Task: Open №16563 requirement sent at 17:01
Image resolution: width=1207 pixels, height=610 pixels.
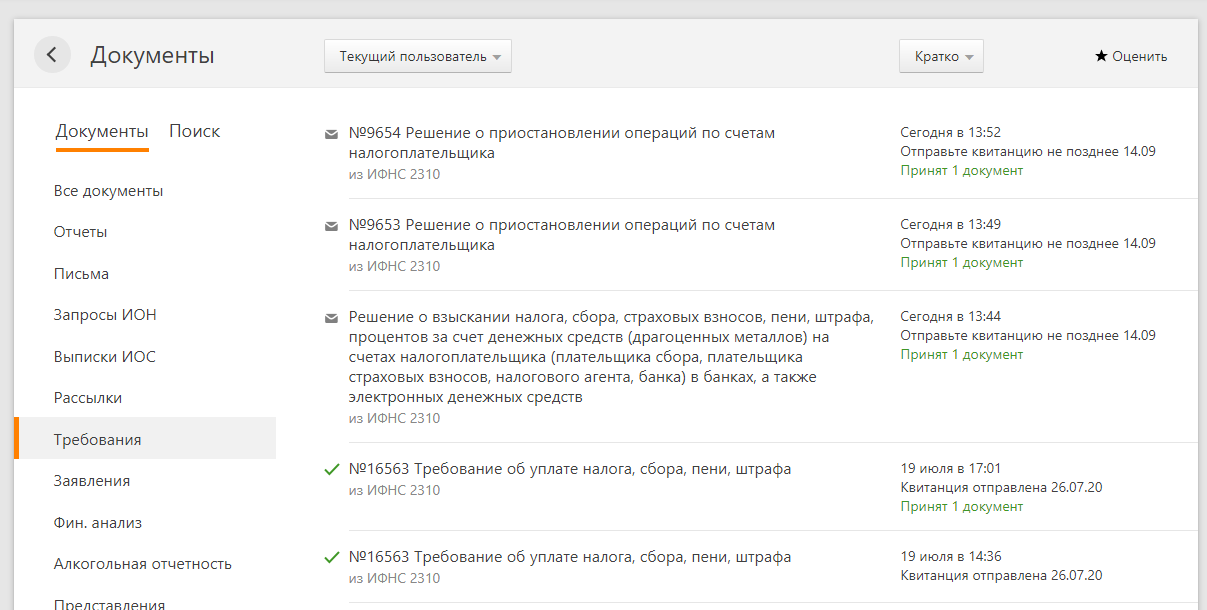Action: (570, 469)
